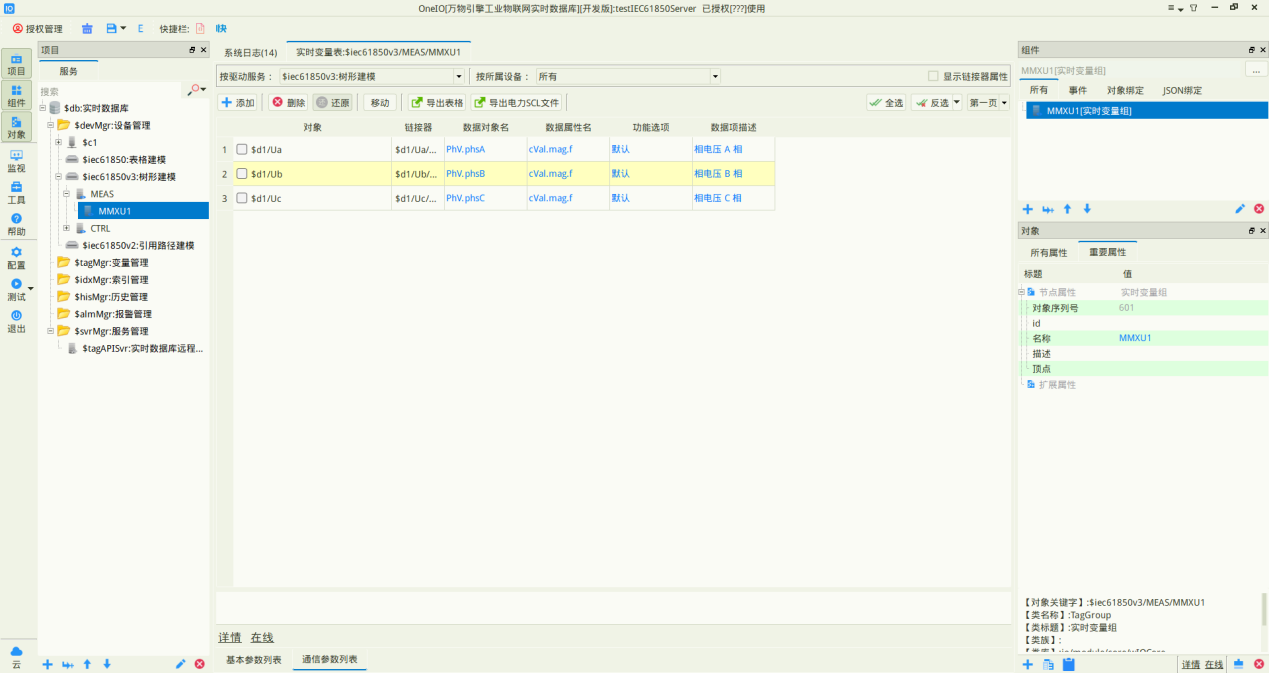
Task: Click red delete icon in components panel
Action: point(1258,209)
